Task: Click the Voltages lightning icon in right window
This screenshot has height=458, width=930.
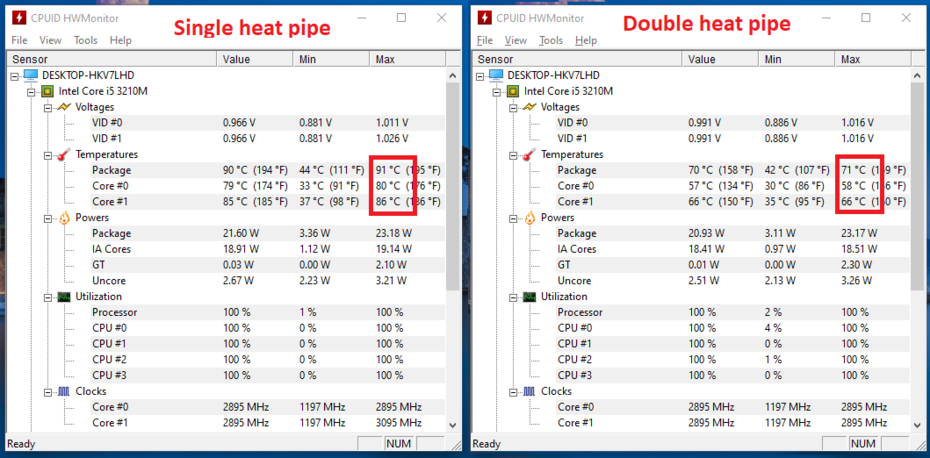Action: pos(529,107)
